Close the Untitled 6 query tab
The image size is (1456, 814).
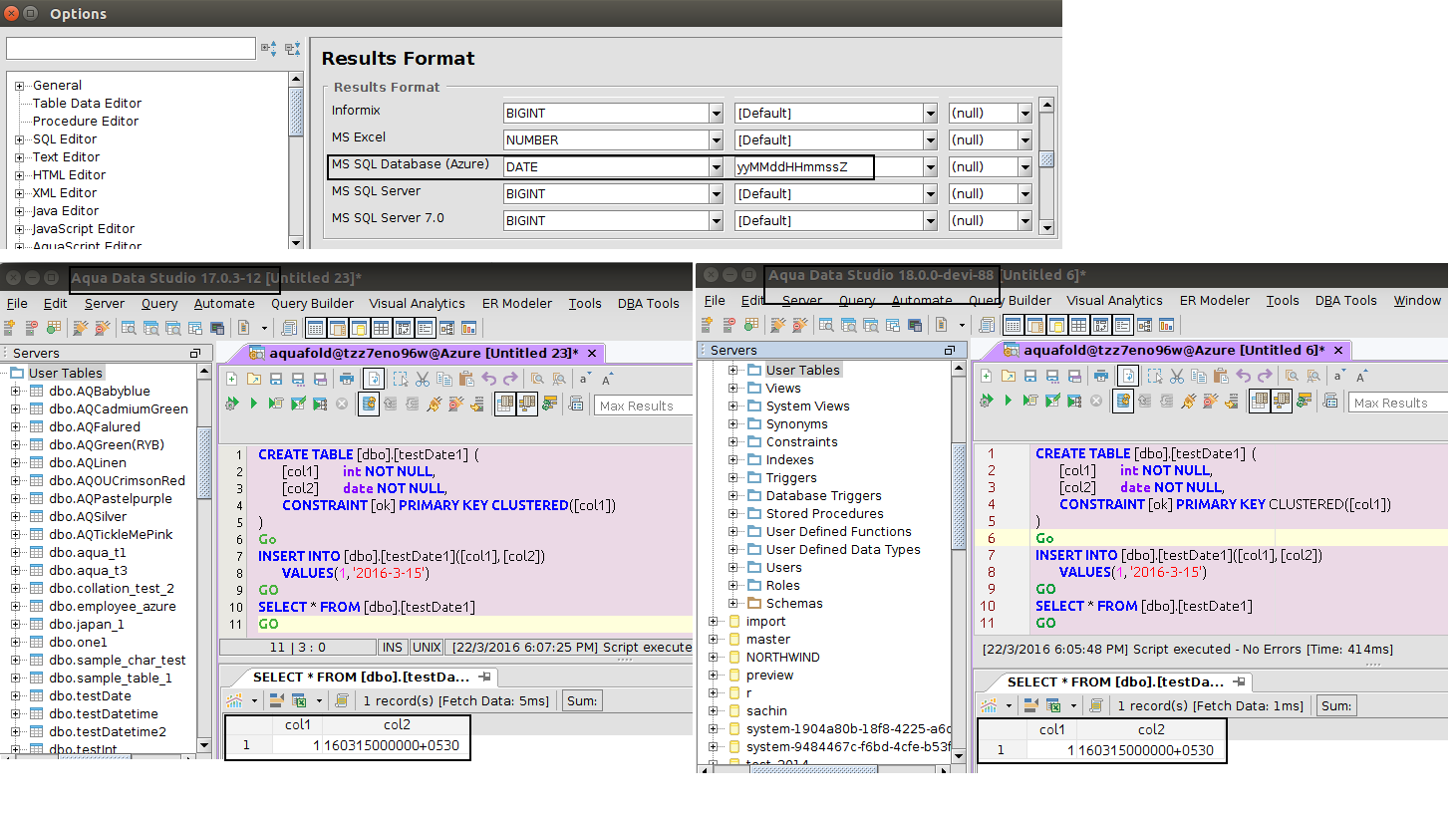tap(1338, 350)
